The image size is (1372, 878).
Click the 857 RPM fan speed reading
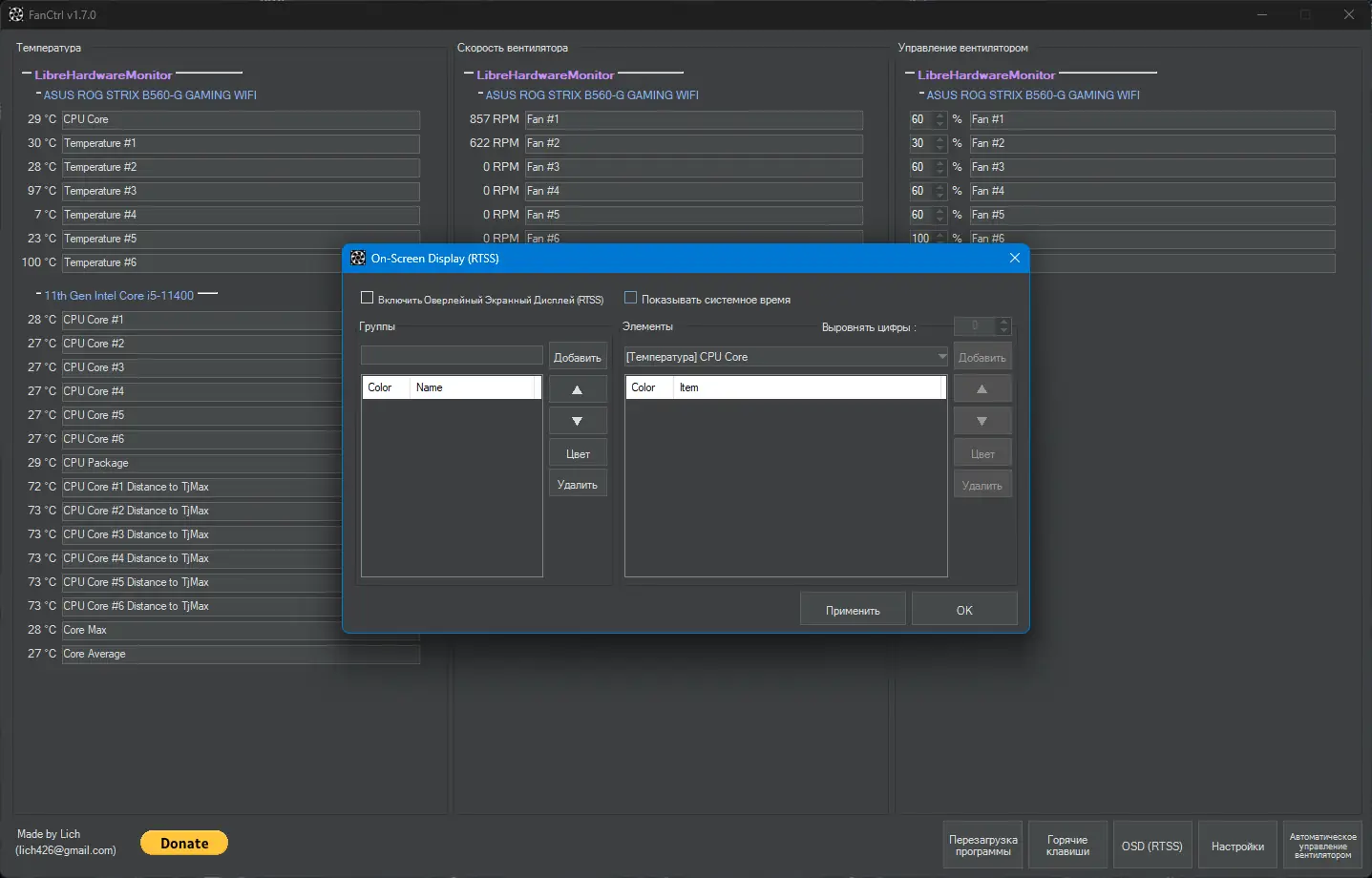pos(495,119)
